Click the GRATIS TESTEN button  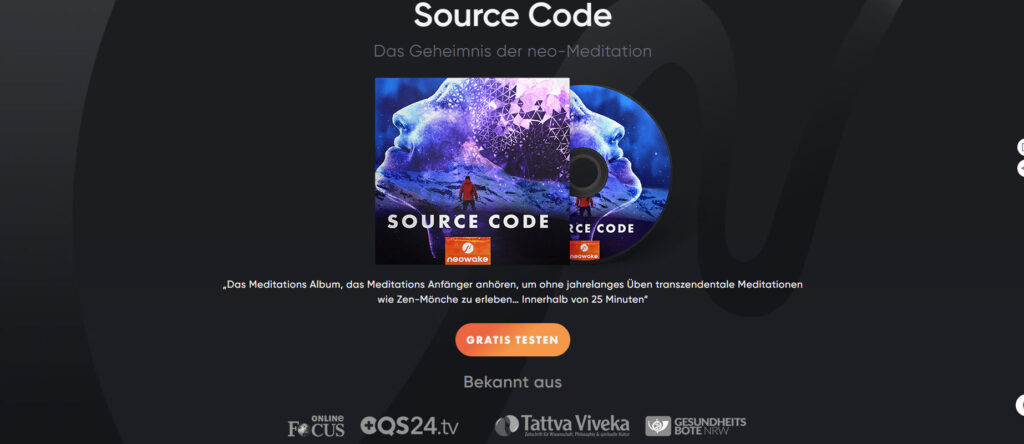513,340
